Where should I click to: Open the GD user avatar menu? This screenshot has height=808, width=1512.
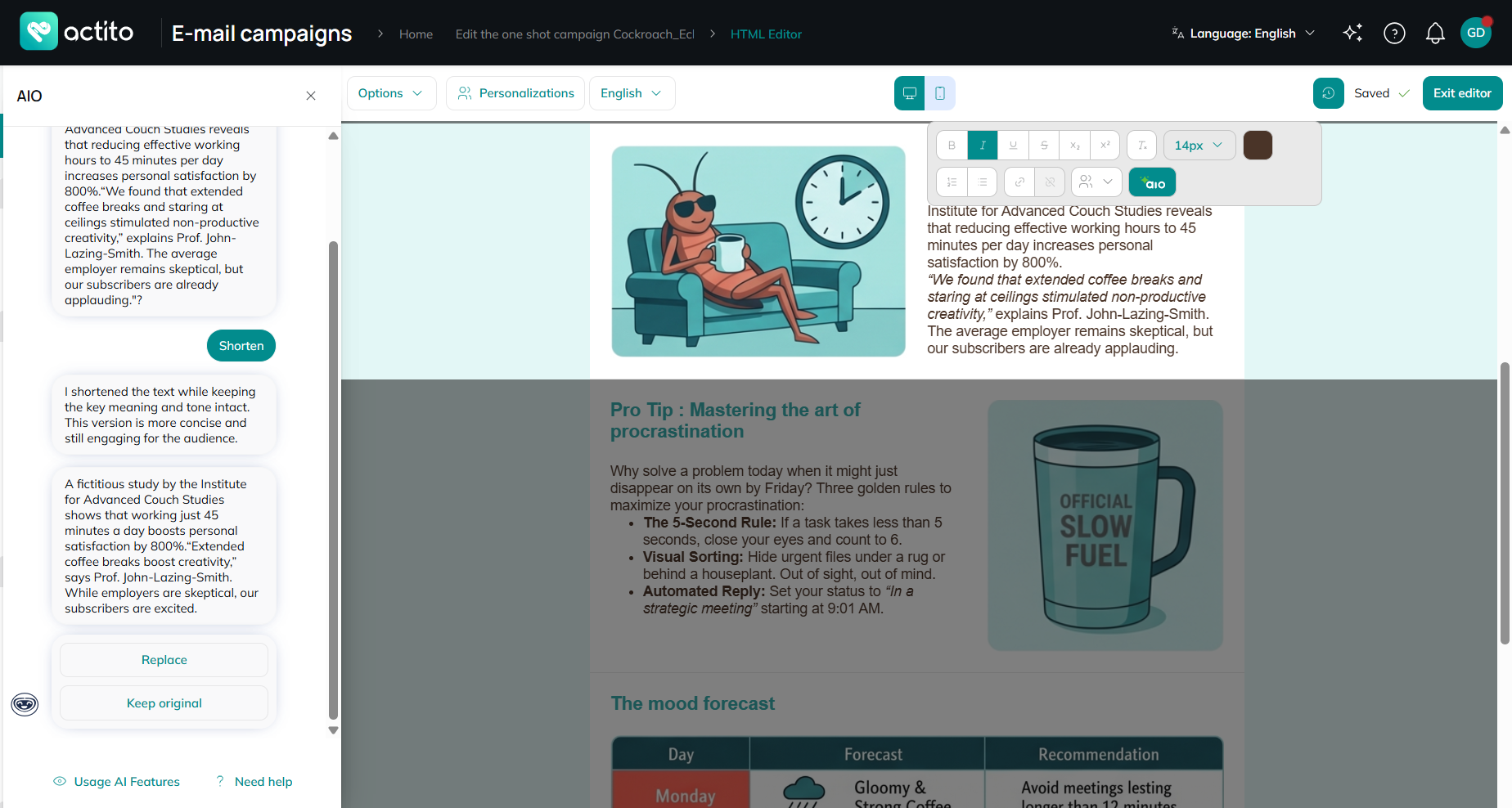[x=1476, y=33]
